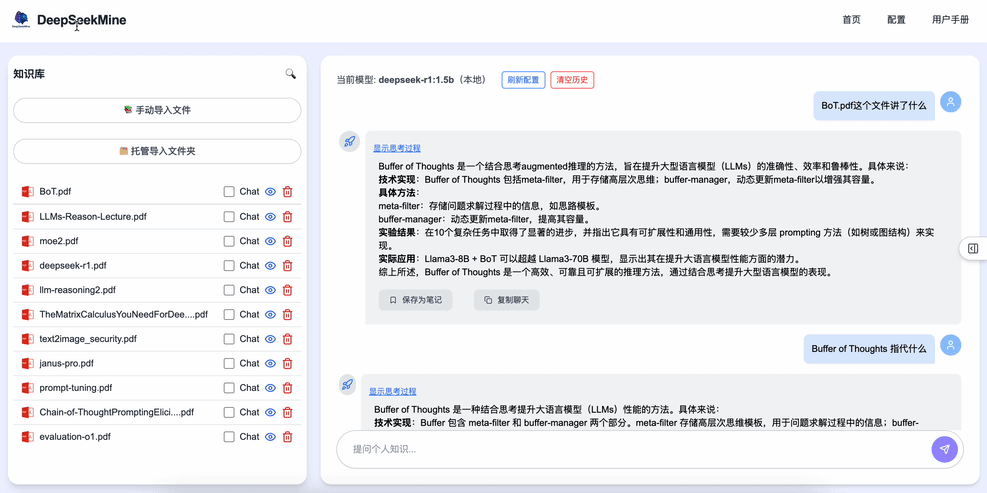
Task: Click the PDF icon beside deepseek-r1.pdf
Action: (28, 266)
